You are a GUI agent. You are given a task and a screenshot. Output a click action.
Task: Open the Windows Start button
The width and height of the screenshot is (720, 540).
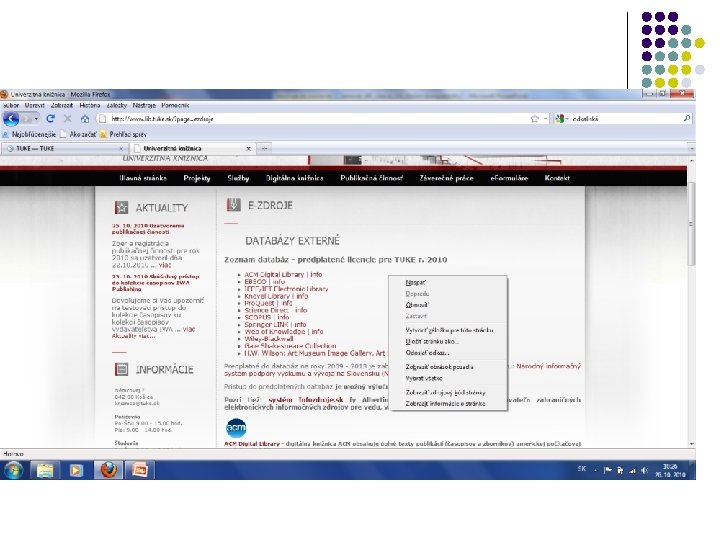tap(13, 470)
